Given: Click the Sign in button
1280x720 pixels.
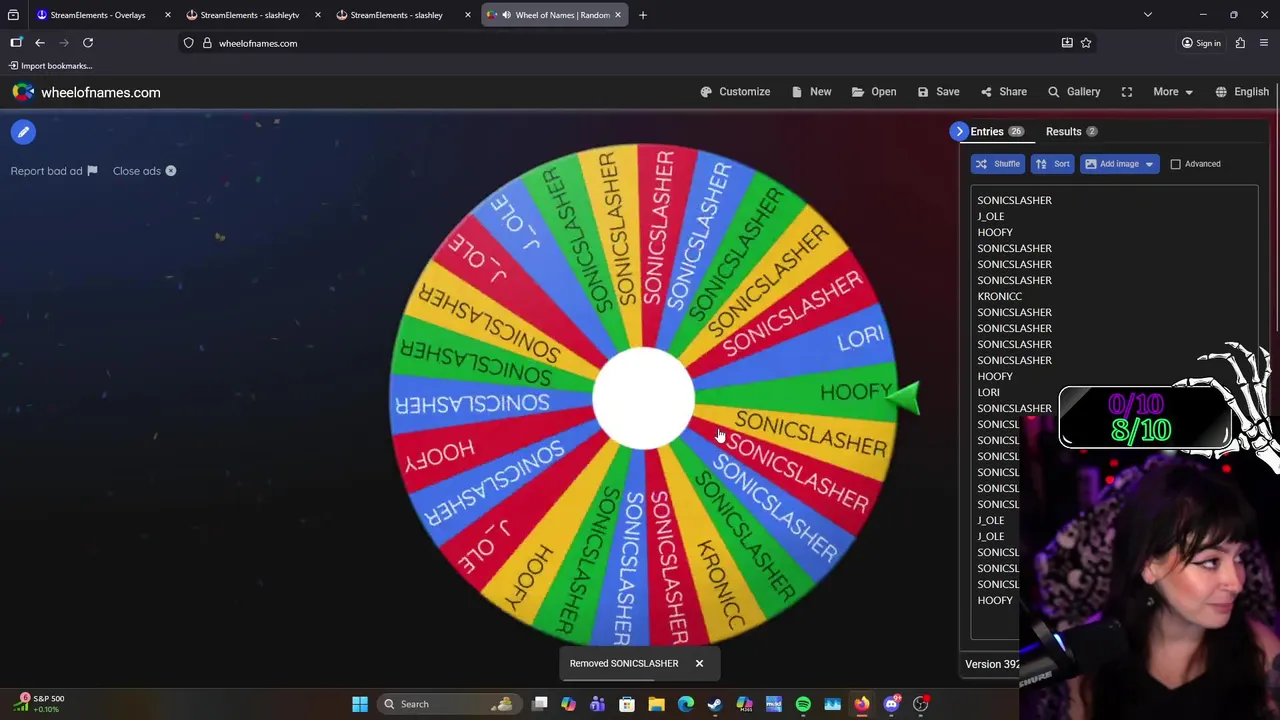Looking at the screenshot, I should (1200, 43).
